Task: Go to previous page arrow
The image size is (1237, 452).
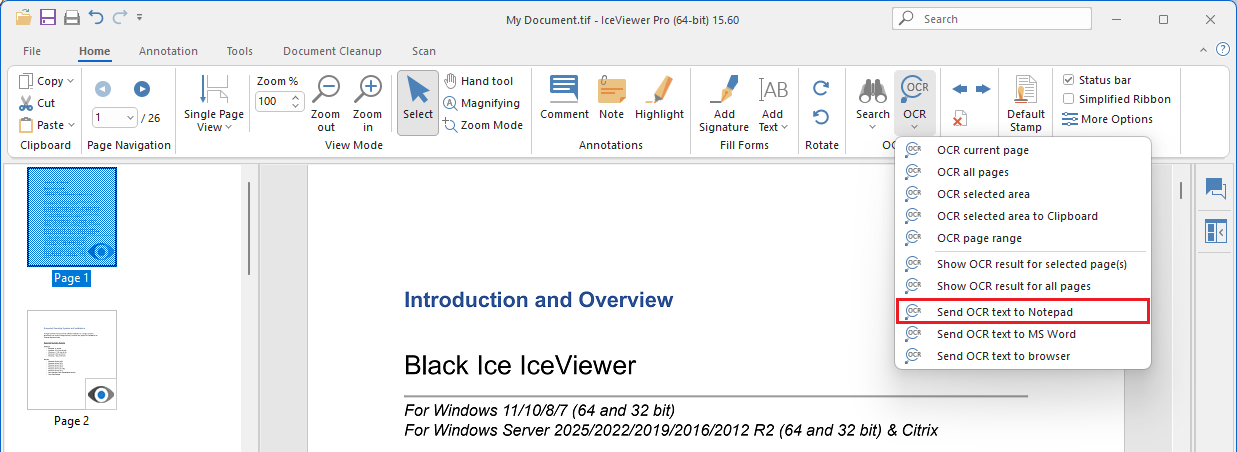Action: click(x=102, y=89)
